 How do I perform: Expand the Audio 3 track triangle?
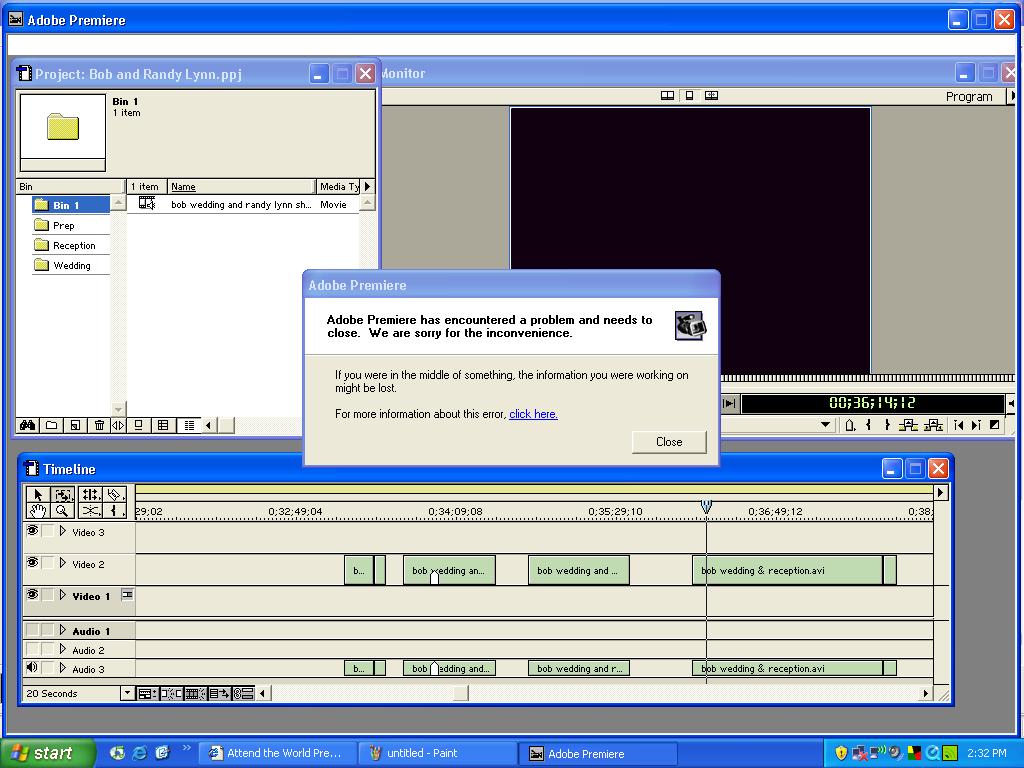click(x=63, y=668)
